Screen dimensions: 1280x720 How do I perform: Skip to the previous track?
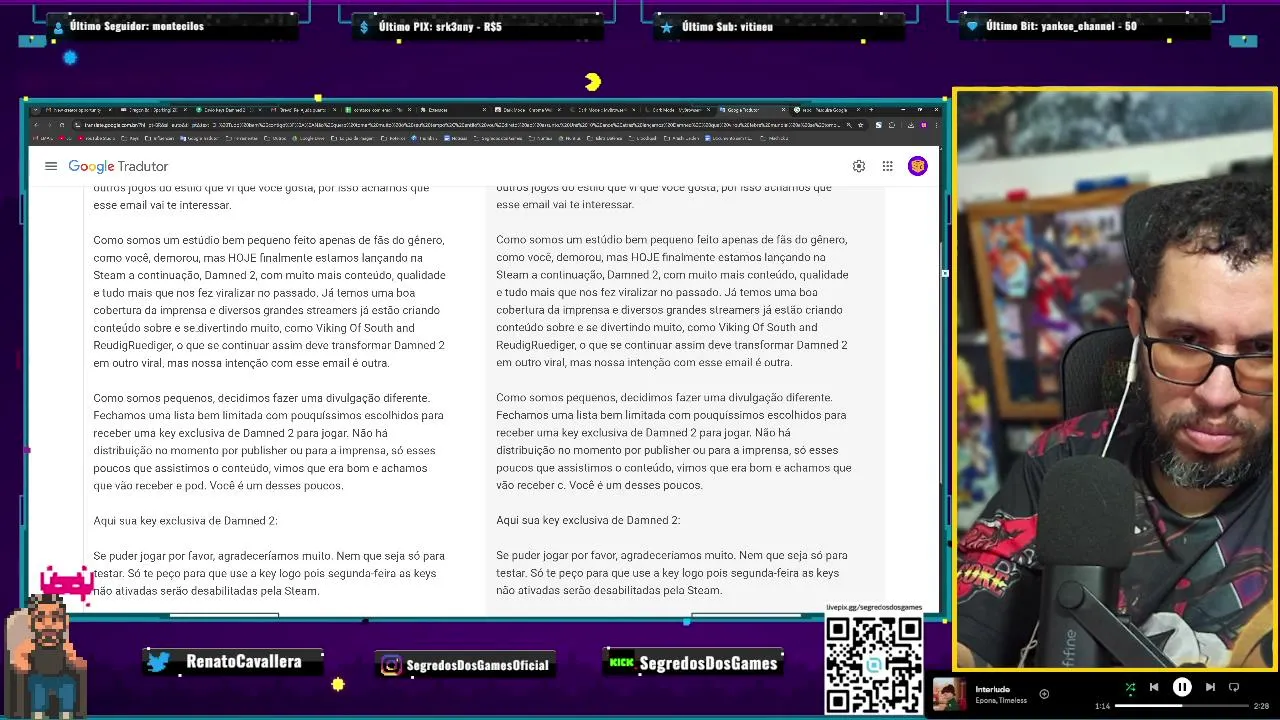coord(1154,687)
